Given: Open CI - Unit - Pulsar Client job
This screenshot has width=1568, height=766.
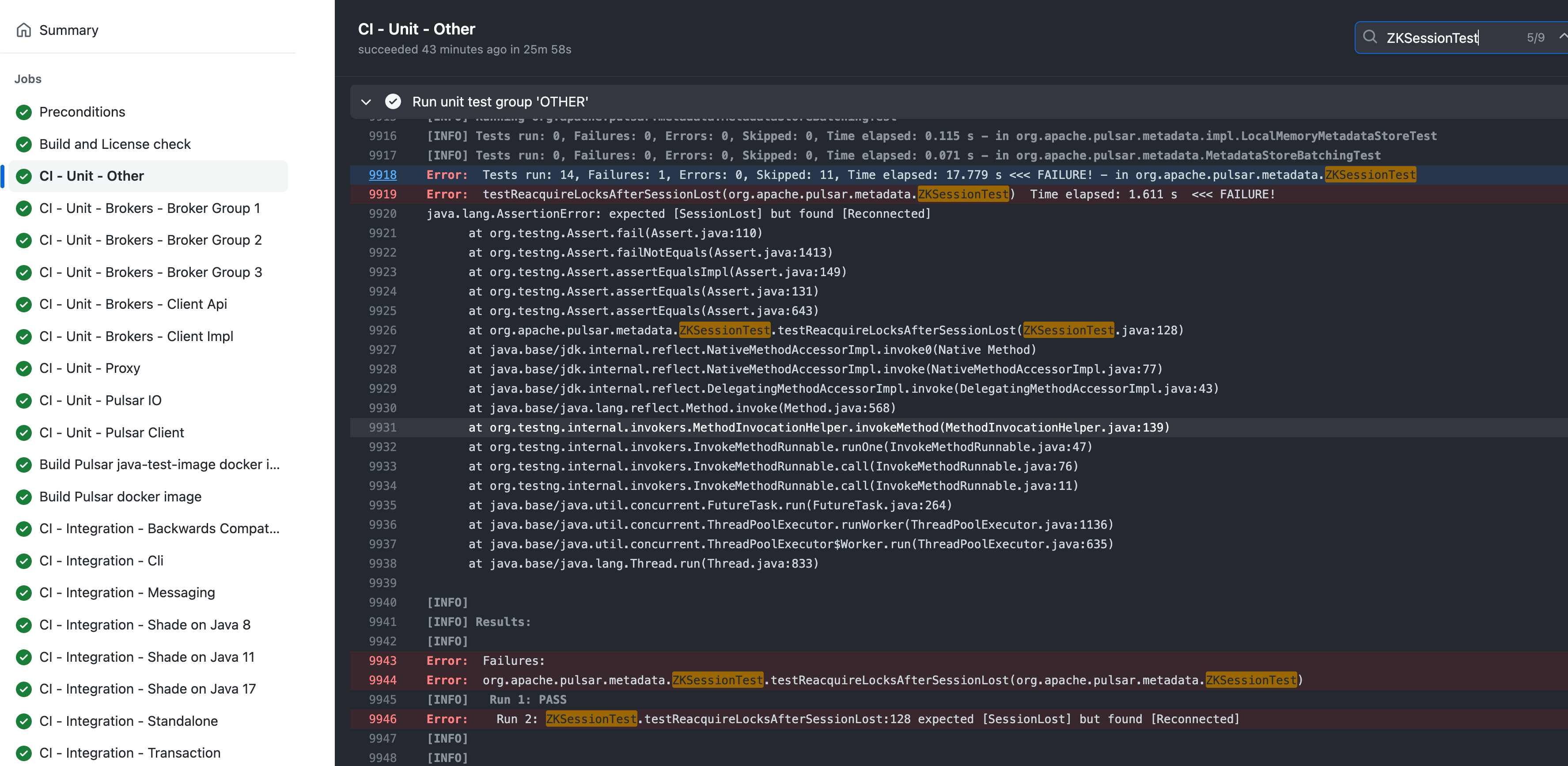Looking at the screenshot, I should [x=111, y=432].
